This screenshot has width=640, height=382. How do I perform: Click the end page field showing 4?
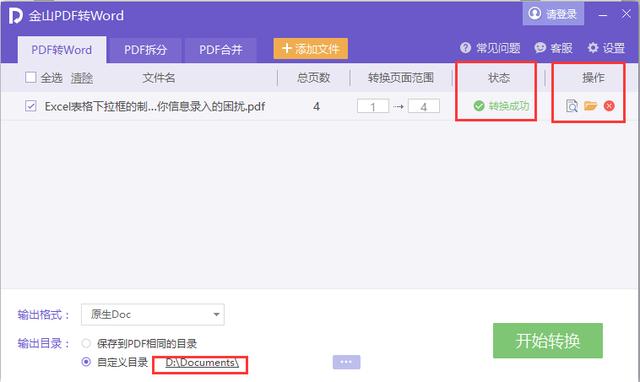[424, 107]
